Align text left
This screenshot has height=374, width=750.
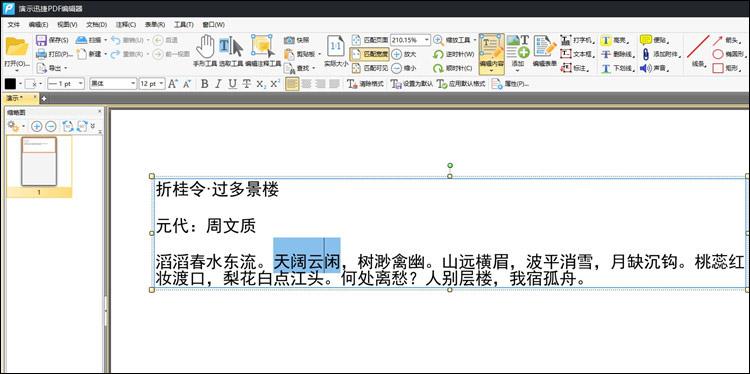pyautogui.click(x=291, y=84)
